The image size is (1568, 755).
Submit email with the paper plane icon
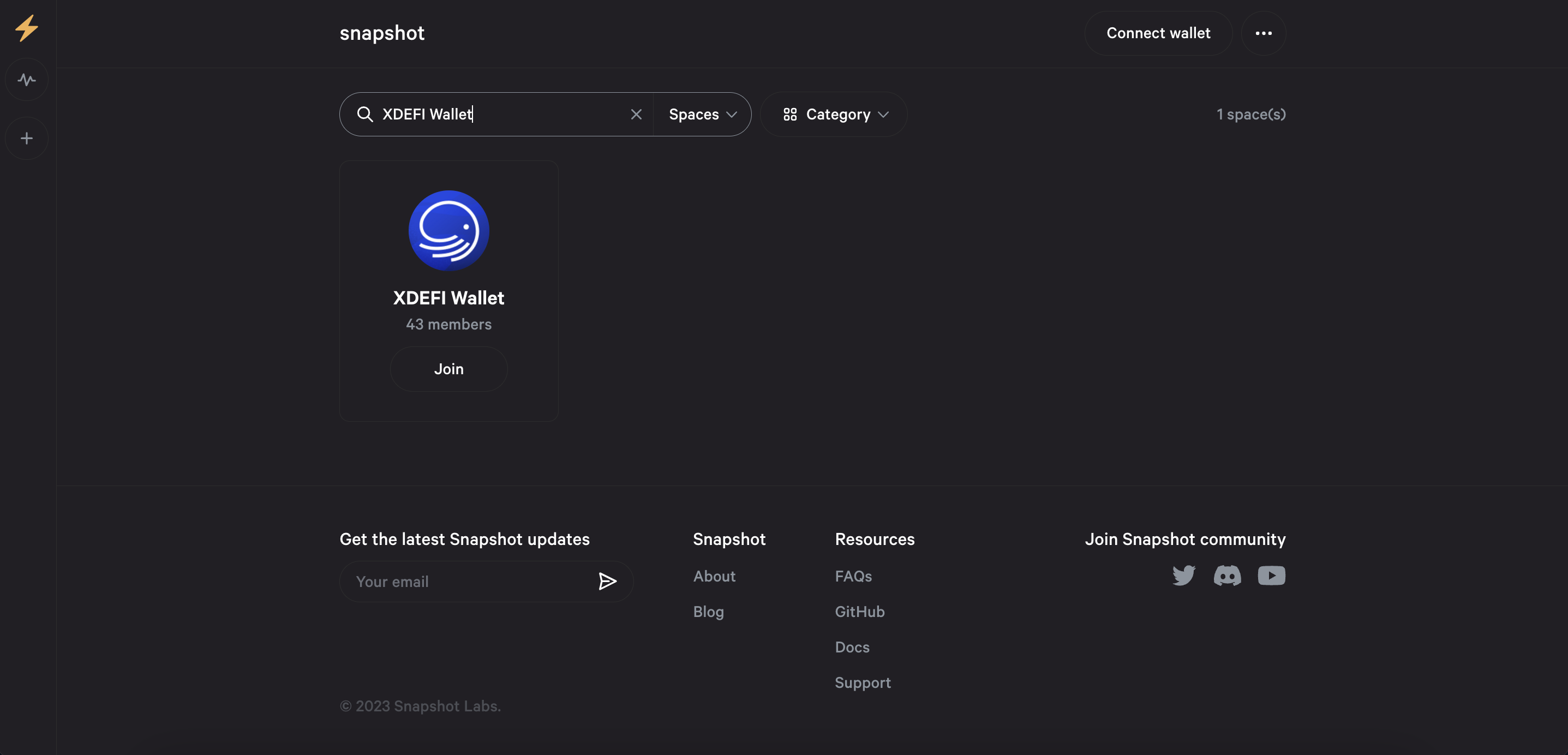(607, 582)
